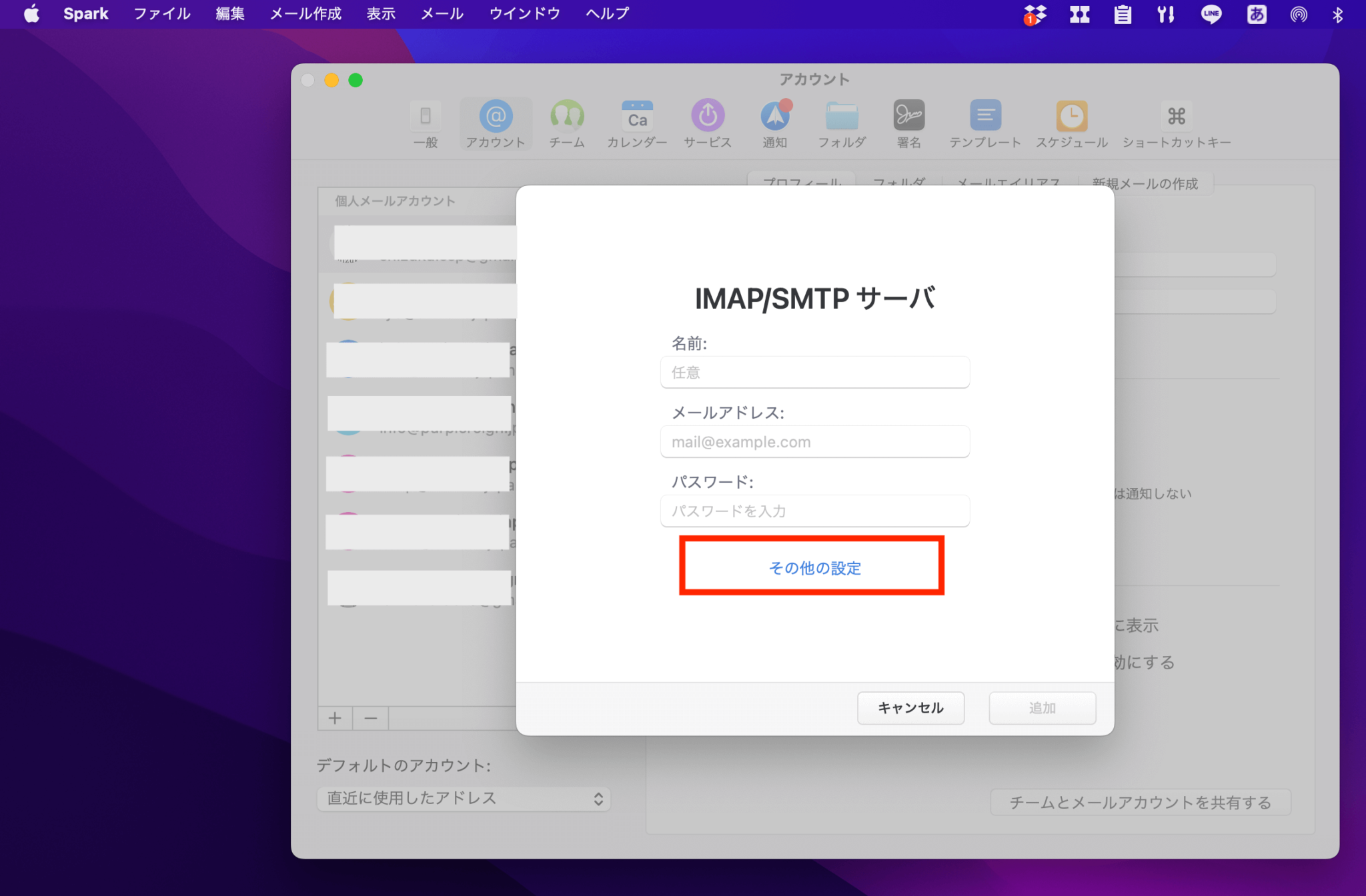Open the ショートカットキー settings section

[x=1177, y=123]
